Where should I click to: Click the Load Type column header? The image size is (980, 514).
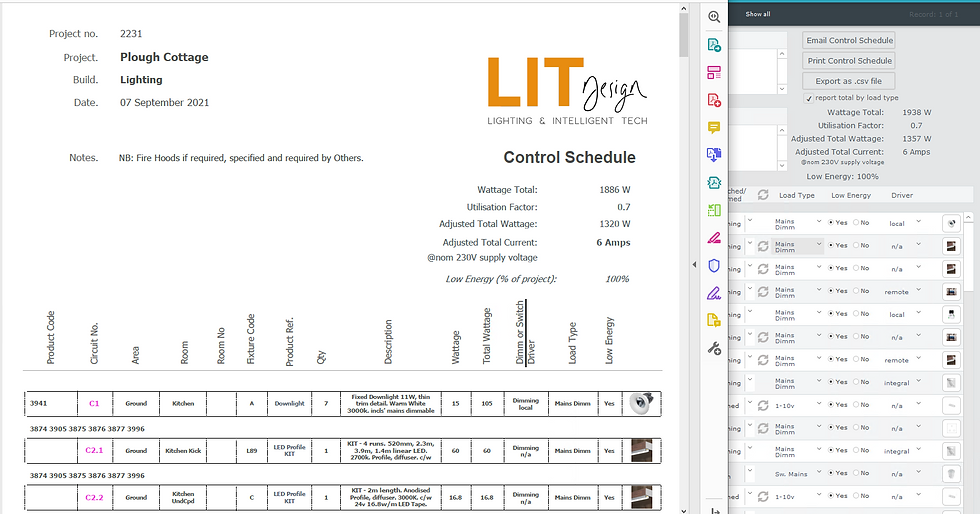click(x=796, y=196)
